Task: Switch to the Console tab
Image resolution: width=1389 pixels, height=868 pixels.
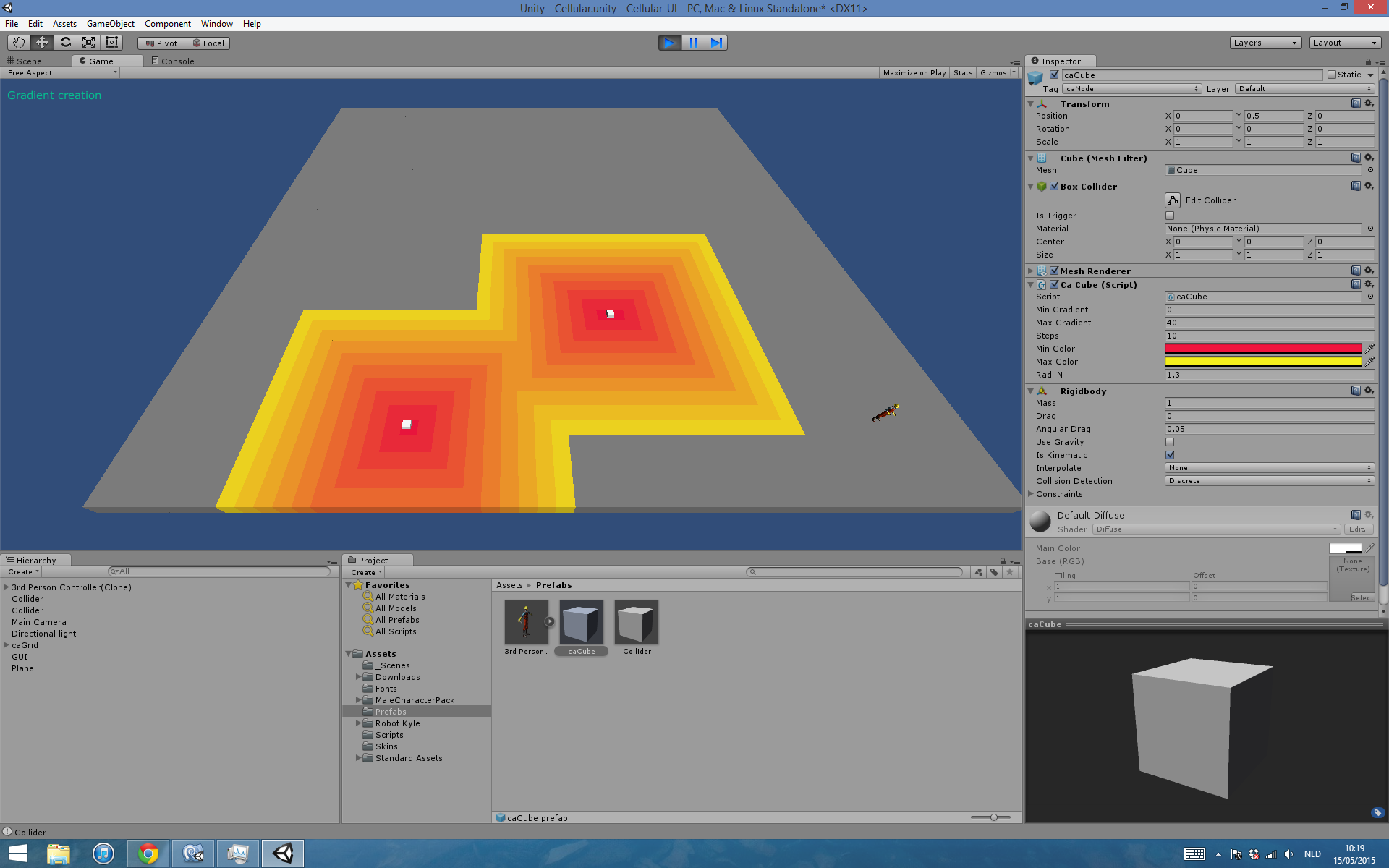Action: [x=173, y=61]
